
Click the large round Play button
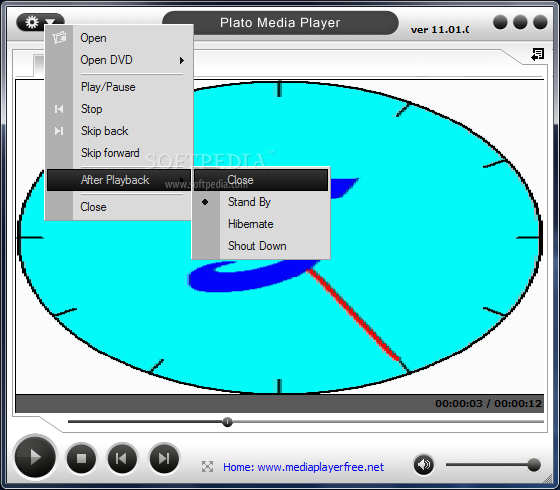pyautogui.click(x=35, y=457)
